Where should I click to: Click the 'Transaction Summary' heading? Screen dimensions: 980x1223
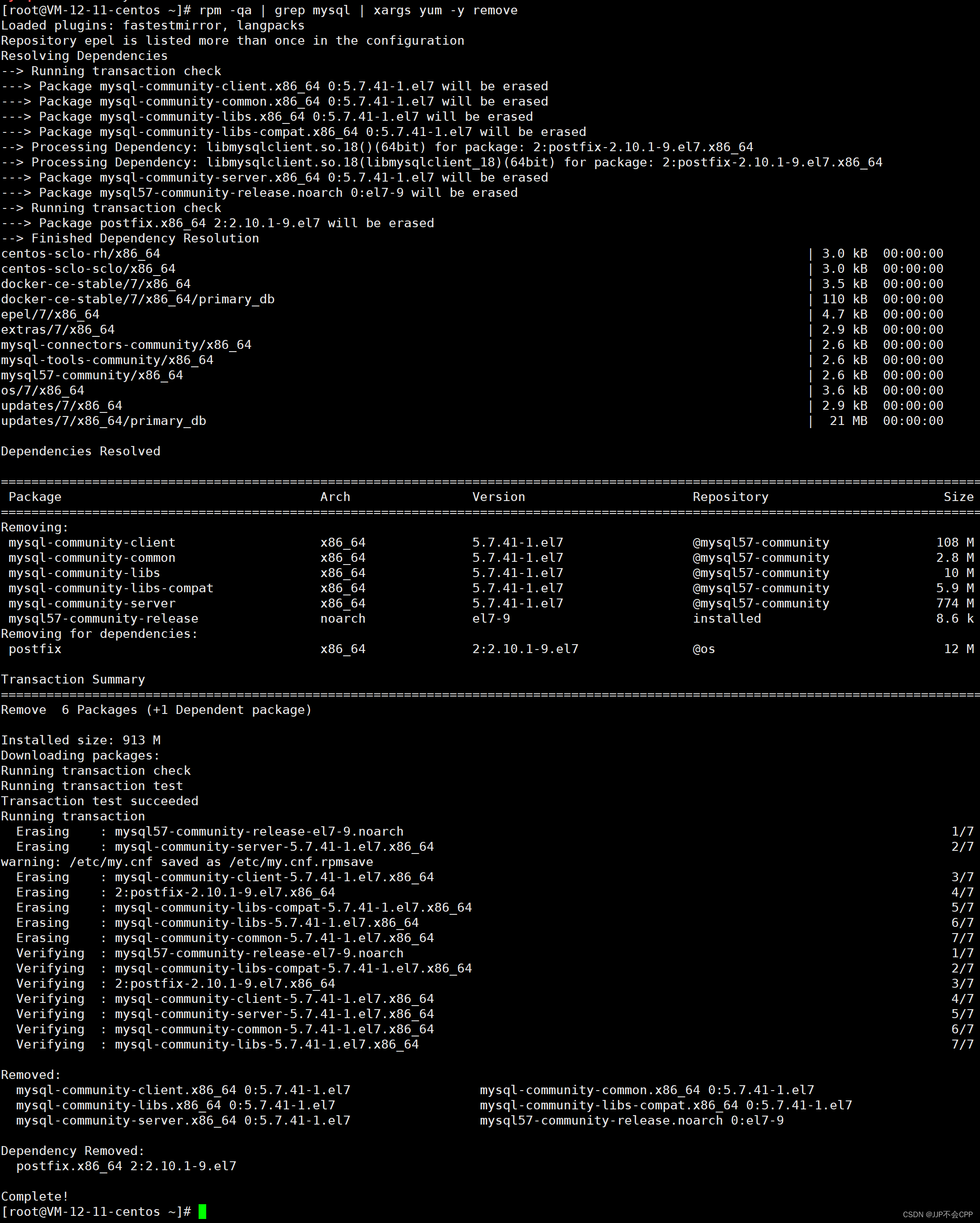(73, 679)
